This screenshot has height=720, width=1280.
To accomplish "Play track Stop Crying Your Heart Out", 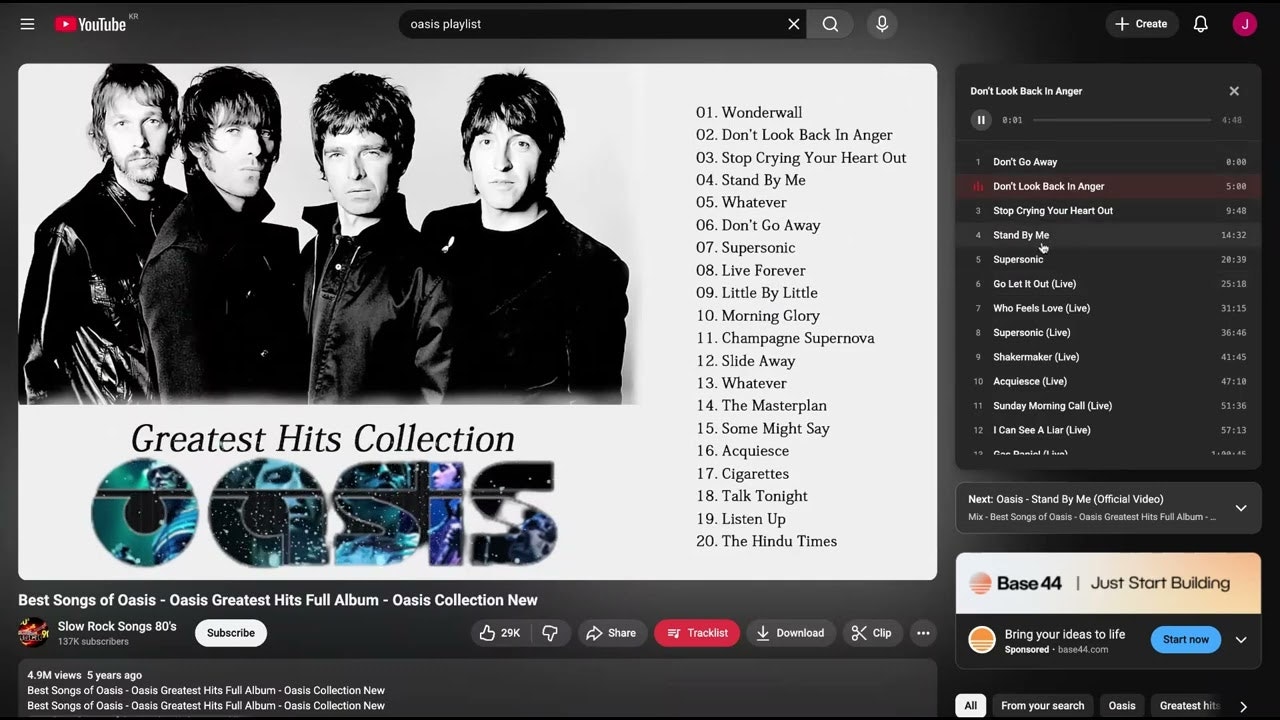I will (1108, 211).
